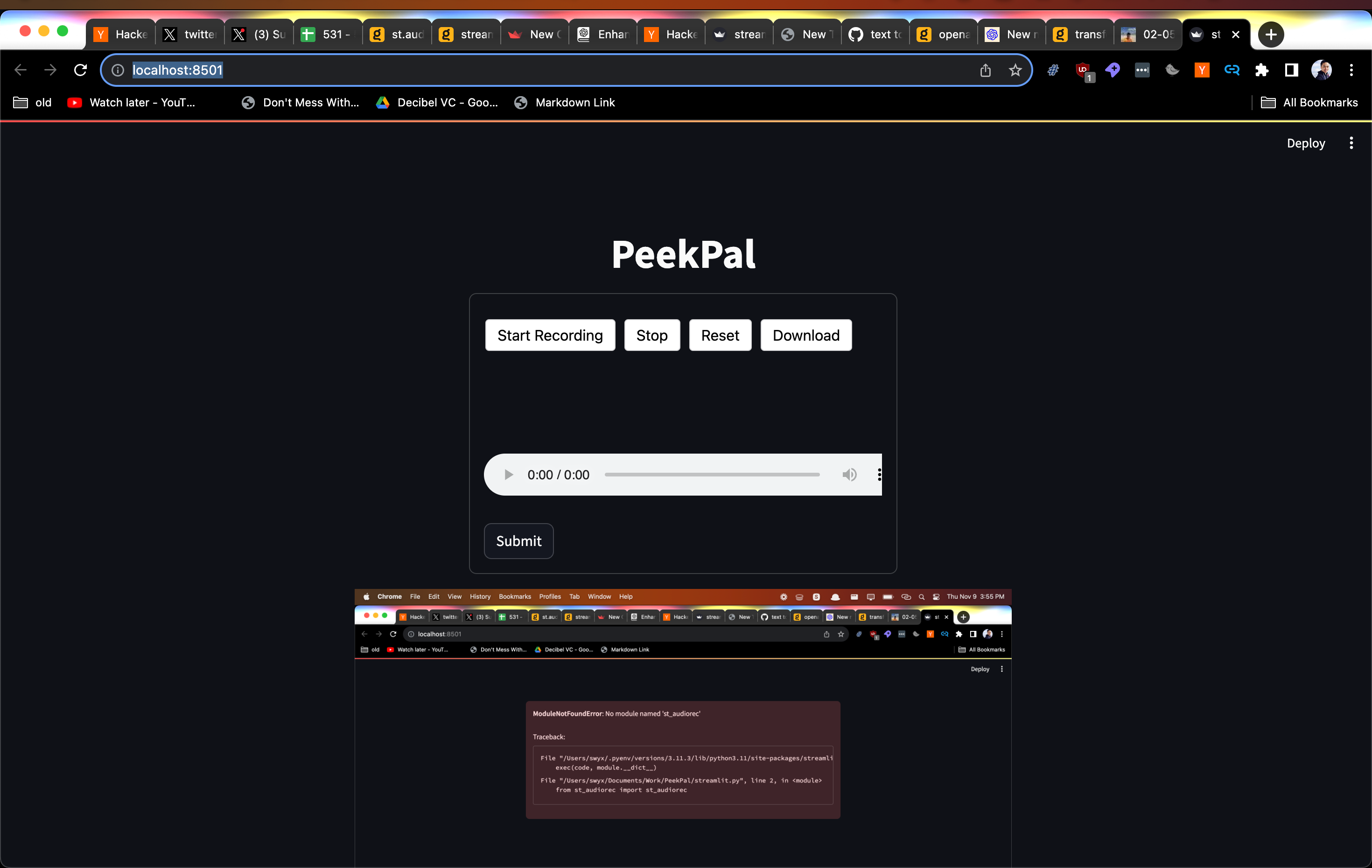The height and width of the screenshot is (868, 1372).
Task: Open the Chrome side panel icon
Action: coord(1291,70)
